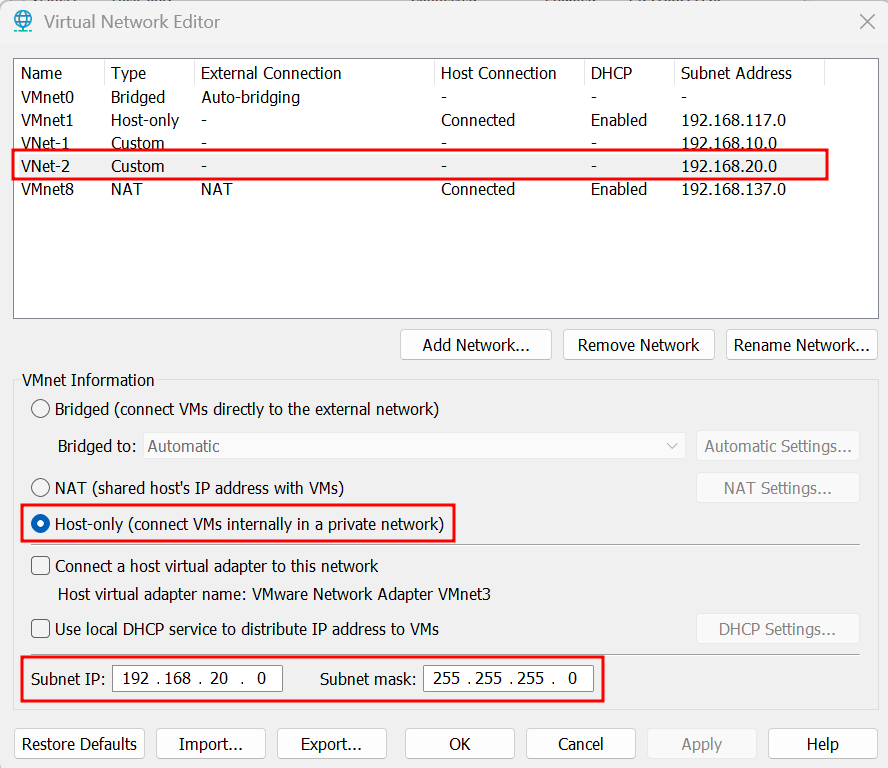Click inside the Subnet mask field
Image resolution: width=888 pixels, height=768 pixels.
508,678
